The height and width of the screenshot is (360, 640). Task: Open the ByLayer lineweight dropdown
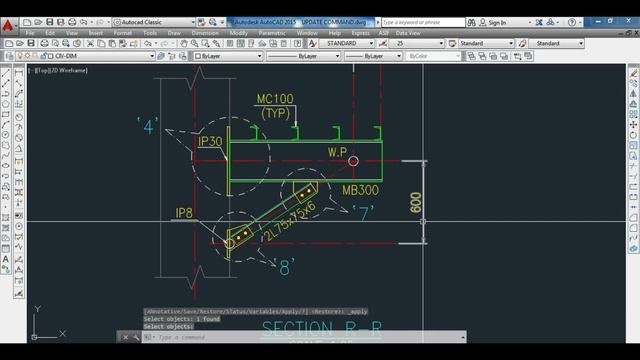pos(399,56)
